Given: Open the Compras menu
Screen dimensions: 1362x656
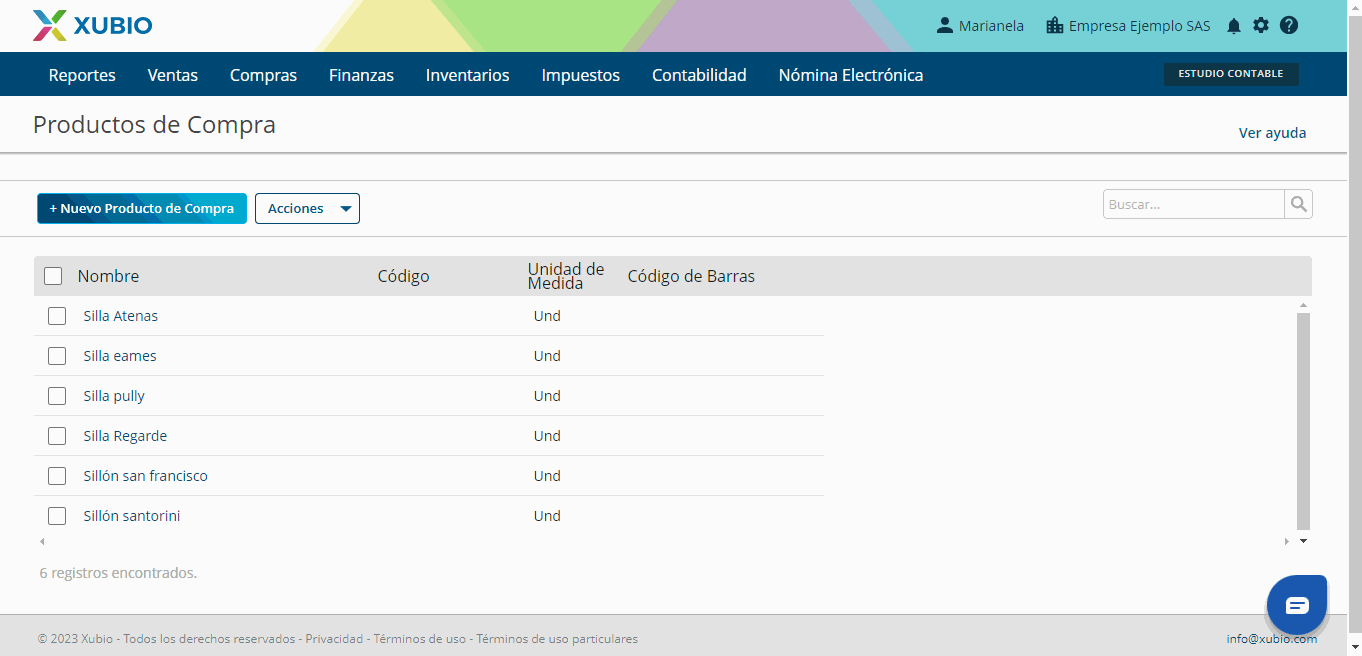Looking at the screenshot, I should 263,75.
